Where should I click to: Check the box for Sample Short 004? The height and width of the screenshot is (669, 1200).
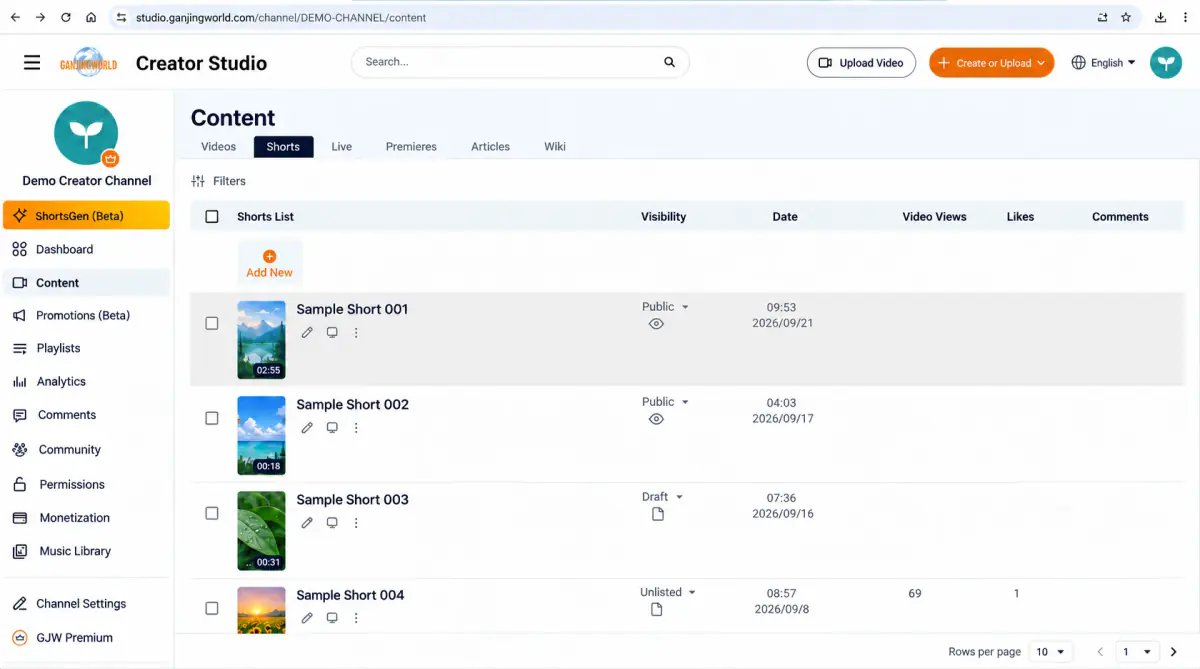coord(212,608)
